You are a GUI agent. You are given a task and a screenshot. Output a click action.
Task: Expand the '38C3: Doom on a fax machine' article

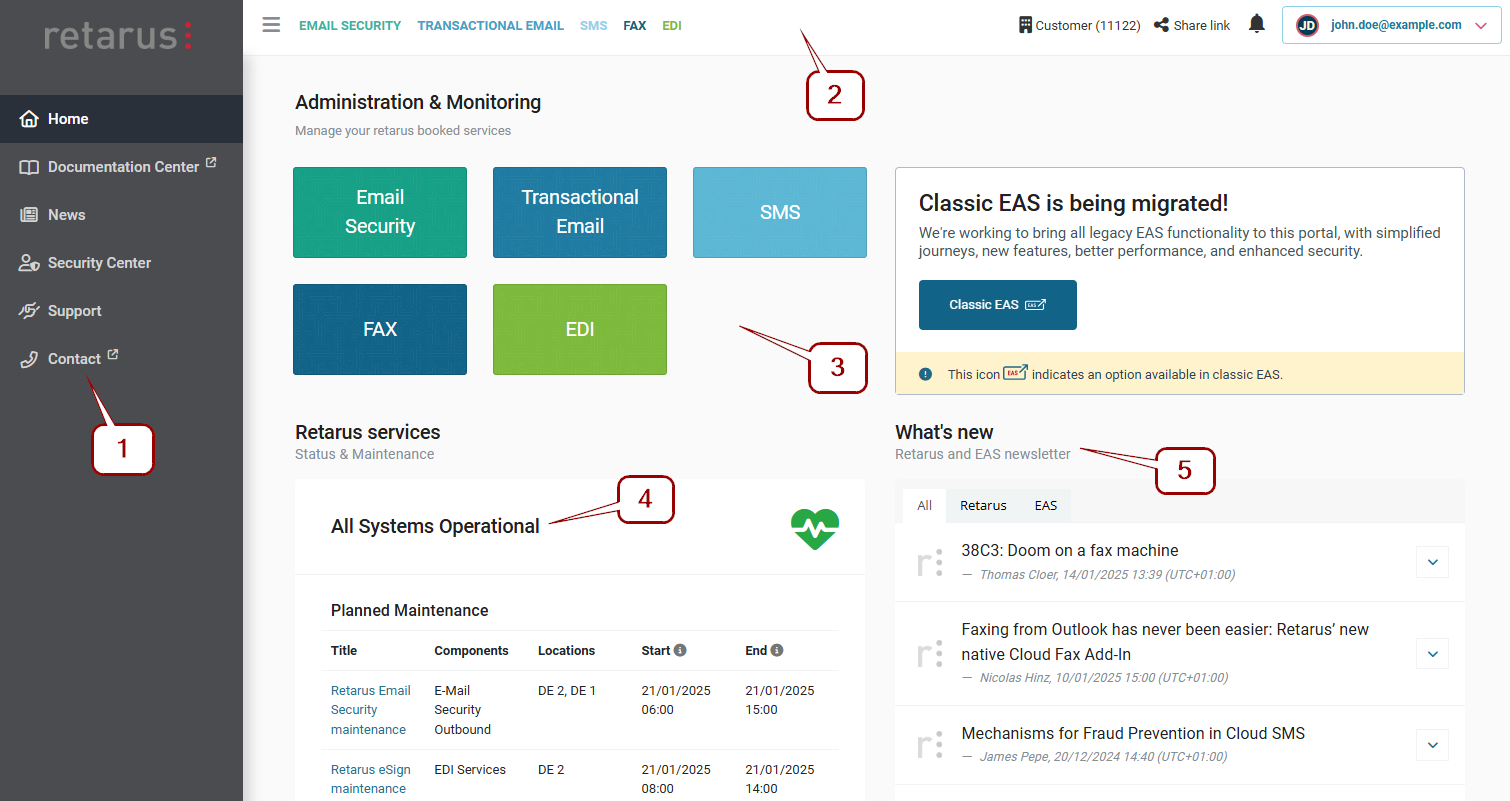(x=1432, y=562)
